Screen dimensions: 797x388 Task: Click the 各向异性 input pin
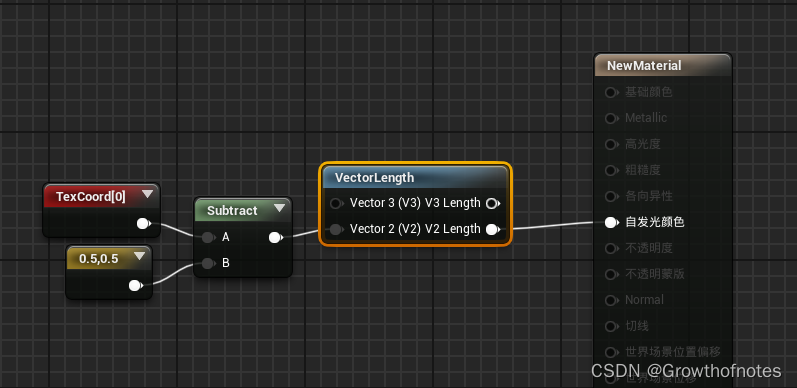[x=611, y=196]
